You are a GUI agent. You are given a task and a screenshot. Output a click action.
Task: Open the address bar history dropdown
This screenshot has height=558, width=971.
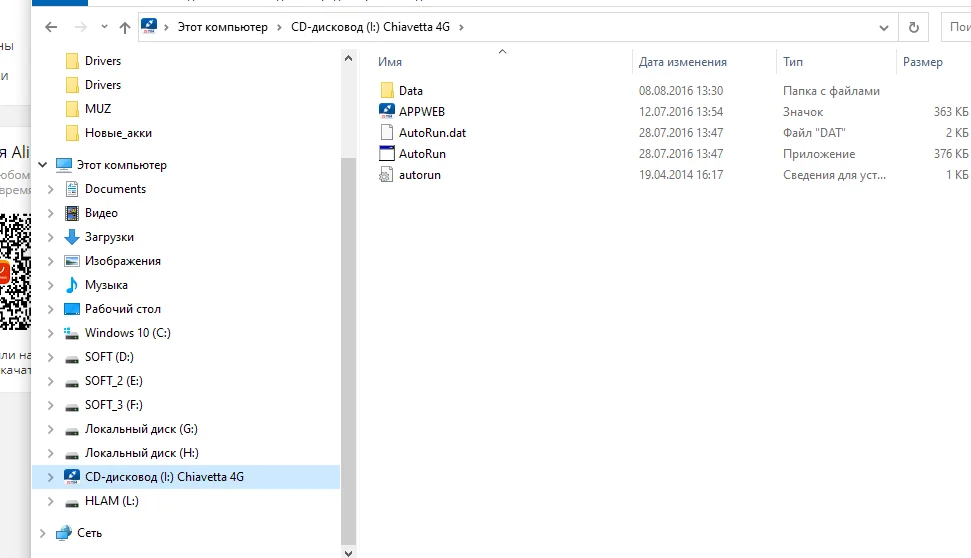point(884,27)
